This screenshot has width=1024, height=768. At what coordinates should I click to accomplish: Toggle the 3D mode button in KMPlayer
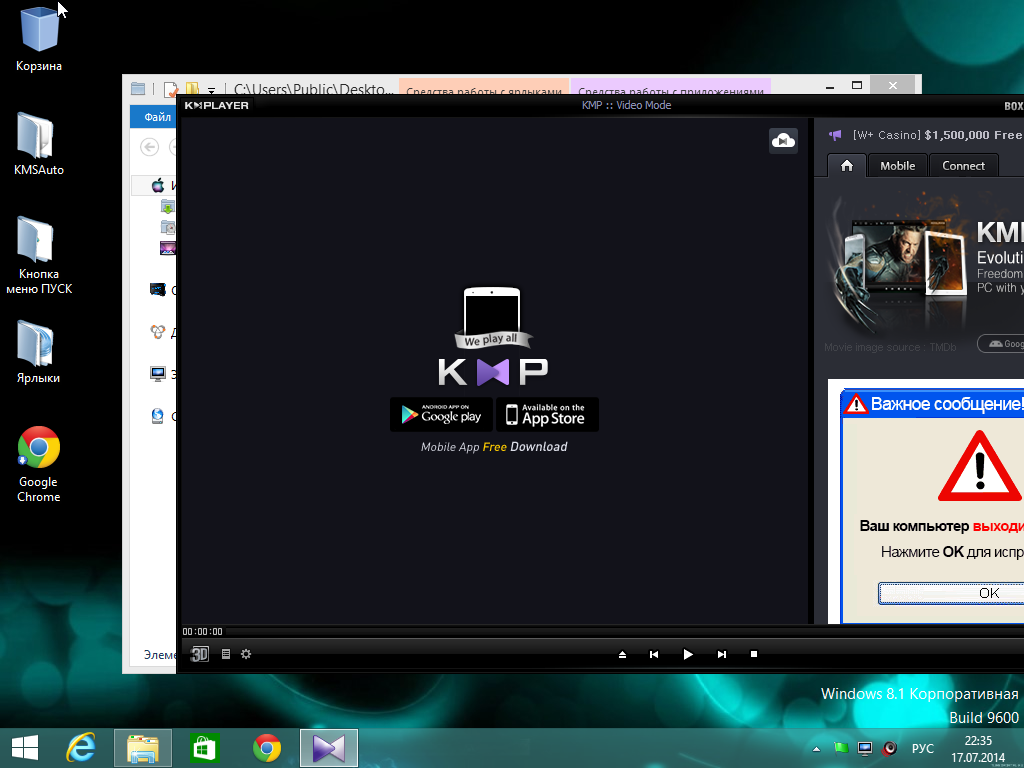[199, 654]
